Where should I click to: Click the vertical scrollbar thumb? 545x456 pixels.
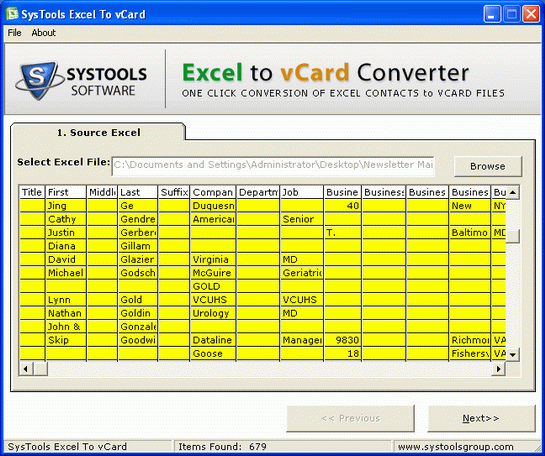[x=513, y=236]
